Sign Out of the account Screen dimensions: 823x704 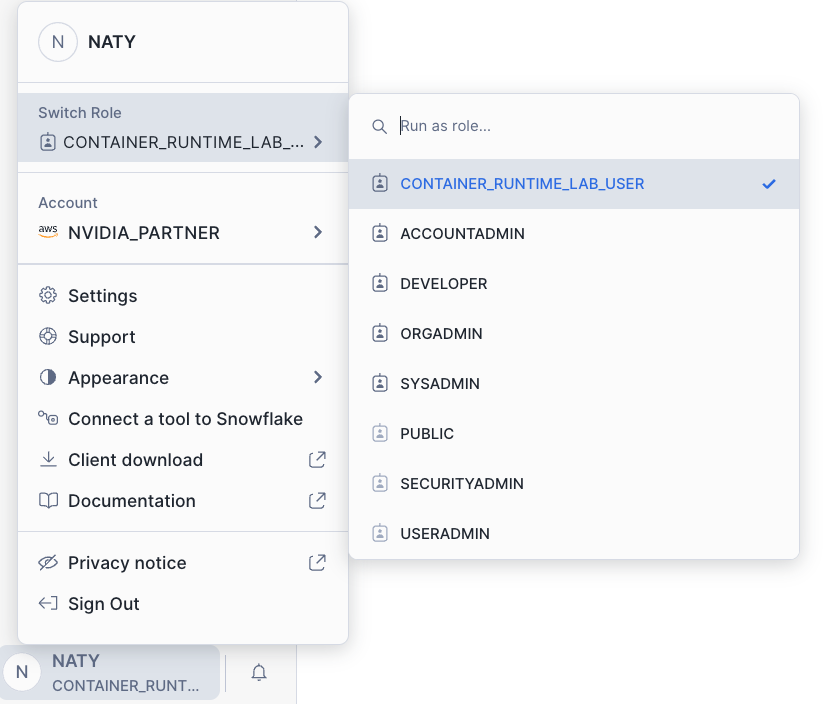coord(183,604)
